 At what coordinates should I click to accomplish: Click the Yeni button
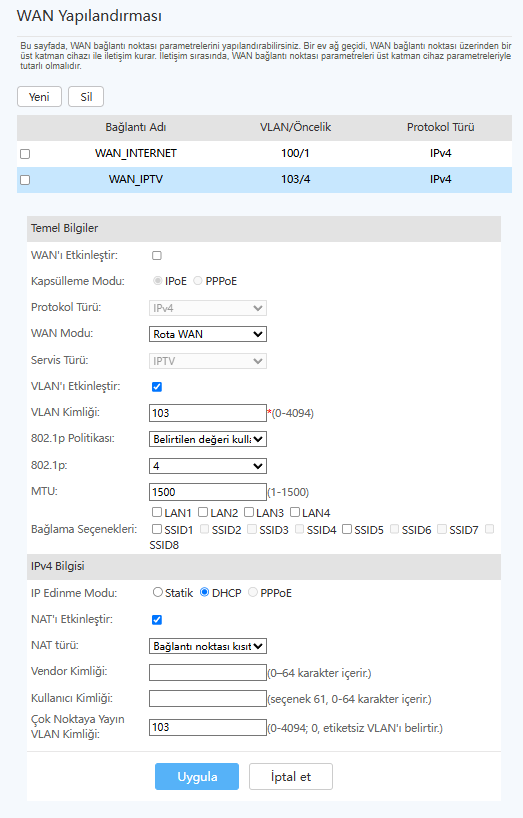[x=39, y=97]
